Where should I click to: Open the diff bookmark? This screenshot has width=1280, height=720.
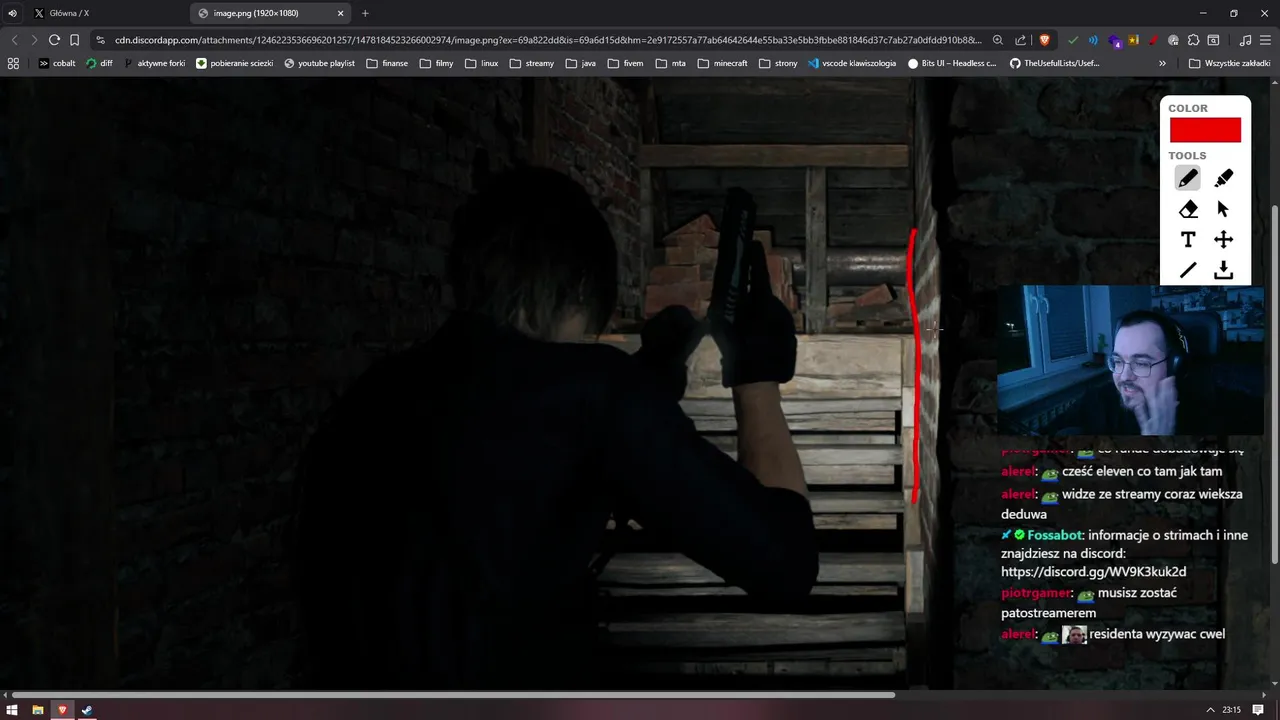(99, 63)
